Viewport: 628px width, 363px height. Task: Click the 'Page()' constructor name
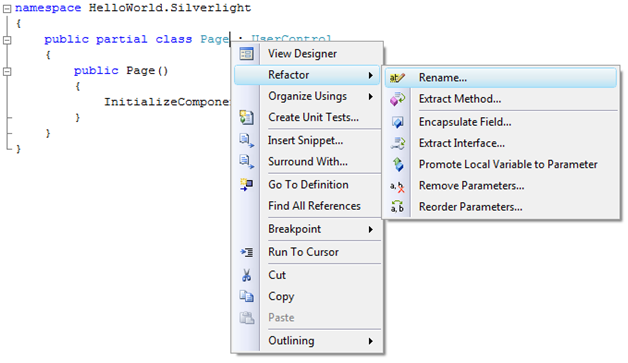pyautogui.click(x=147, y=71)
